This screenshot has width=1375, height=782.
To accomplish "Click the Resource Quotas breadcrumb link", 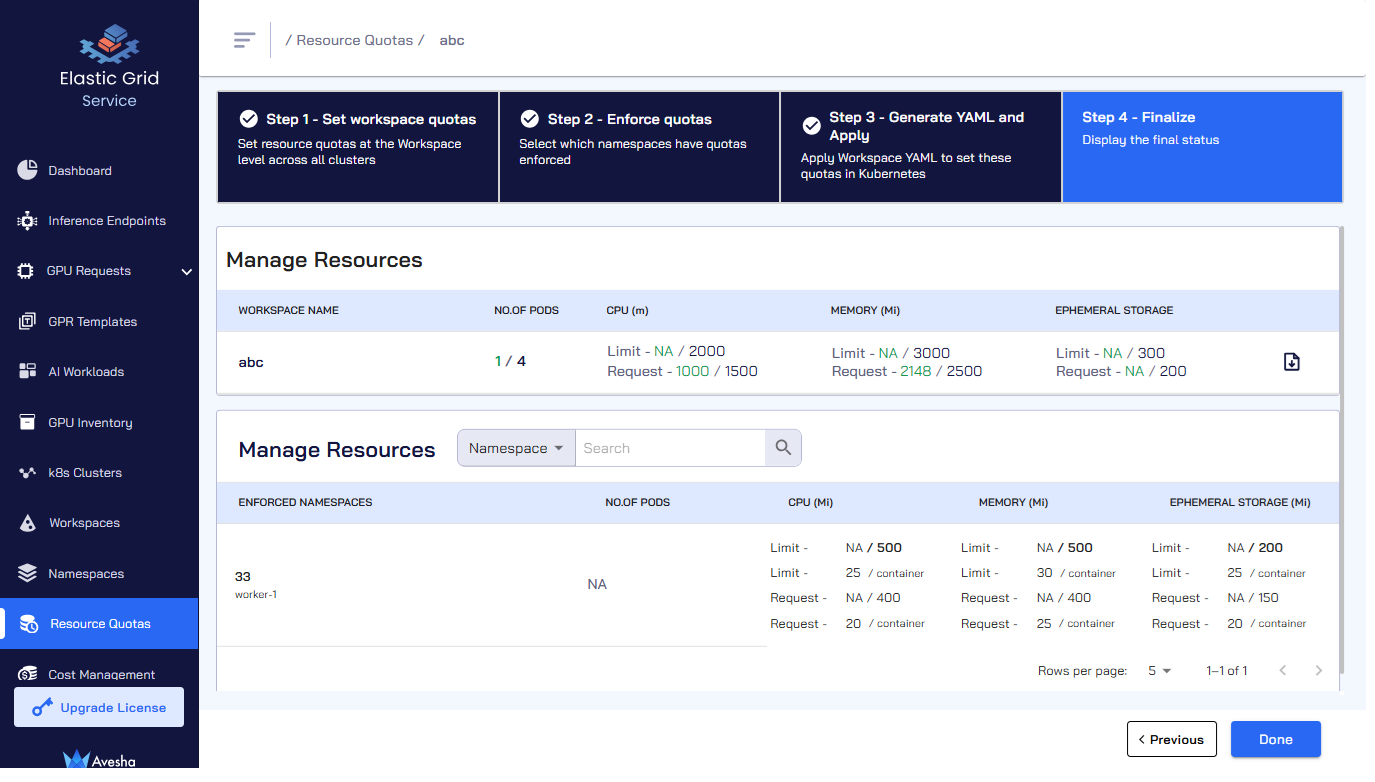I will coord(354,41).
